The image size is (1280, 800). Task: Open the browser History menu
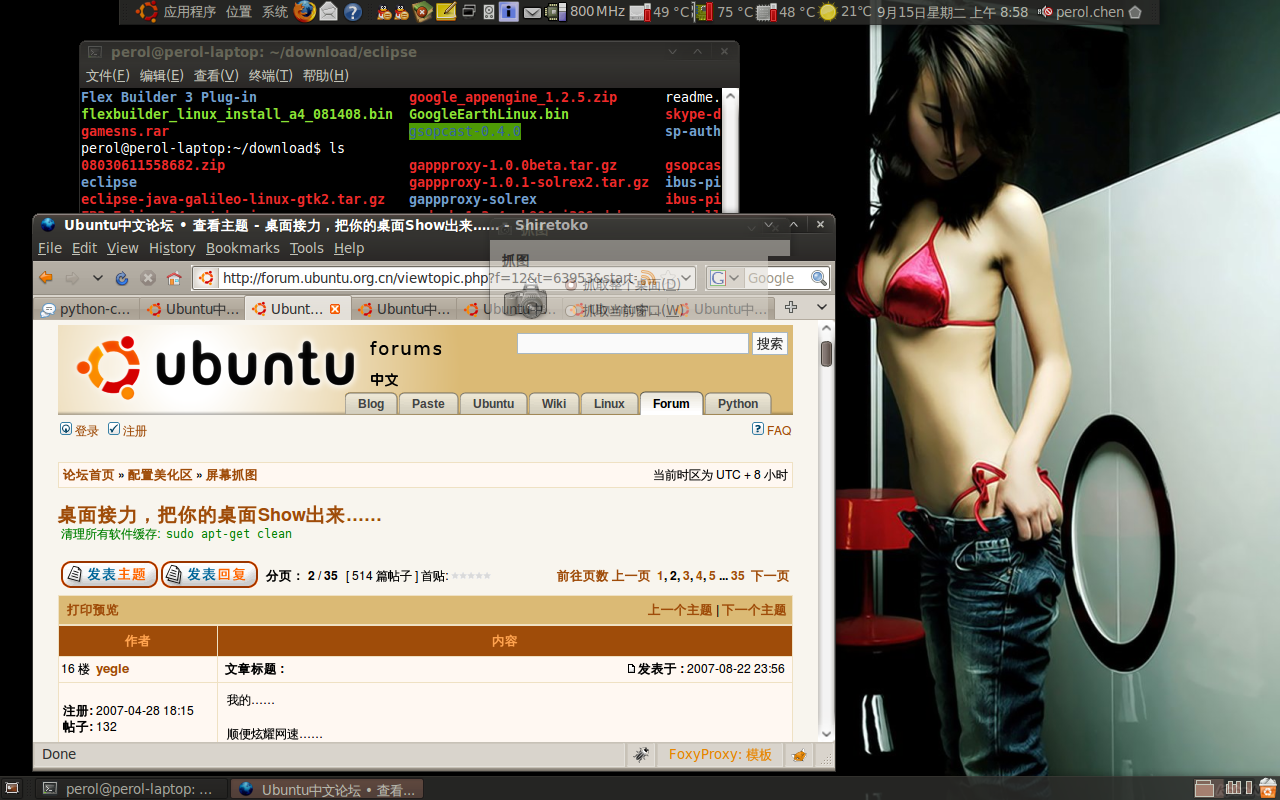[172, 248]
